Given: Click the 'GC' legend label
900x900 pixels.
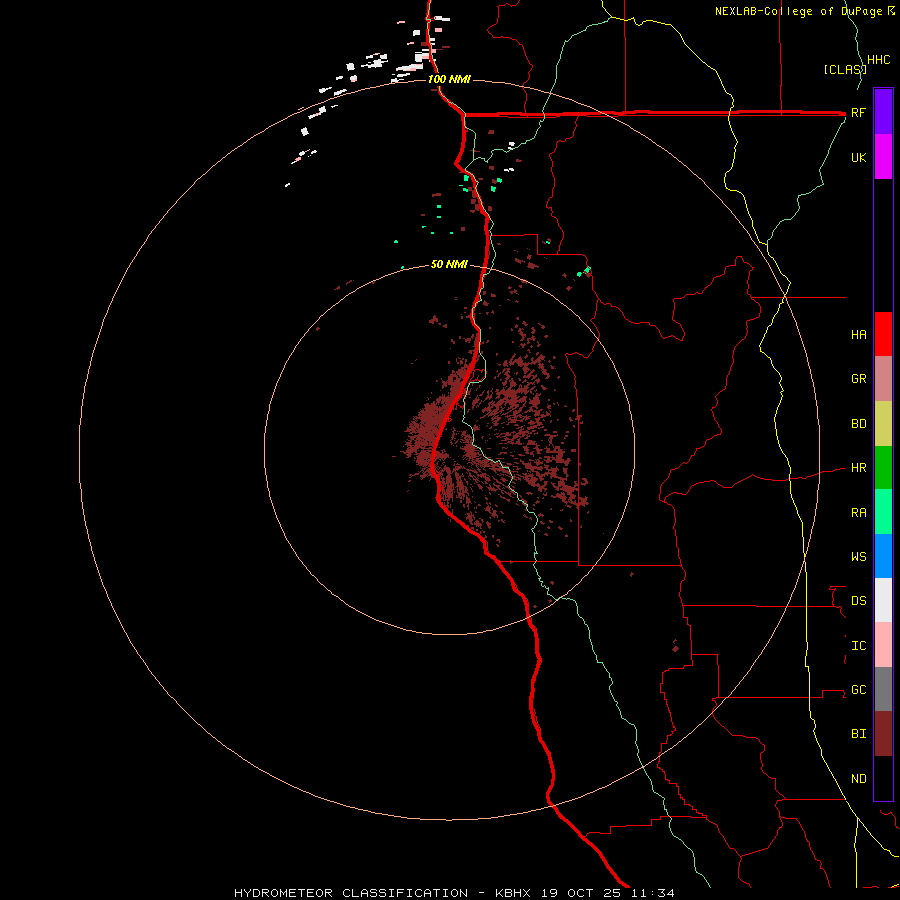Looking at the screenshot, I should 858,690.
